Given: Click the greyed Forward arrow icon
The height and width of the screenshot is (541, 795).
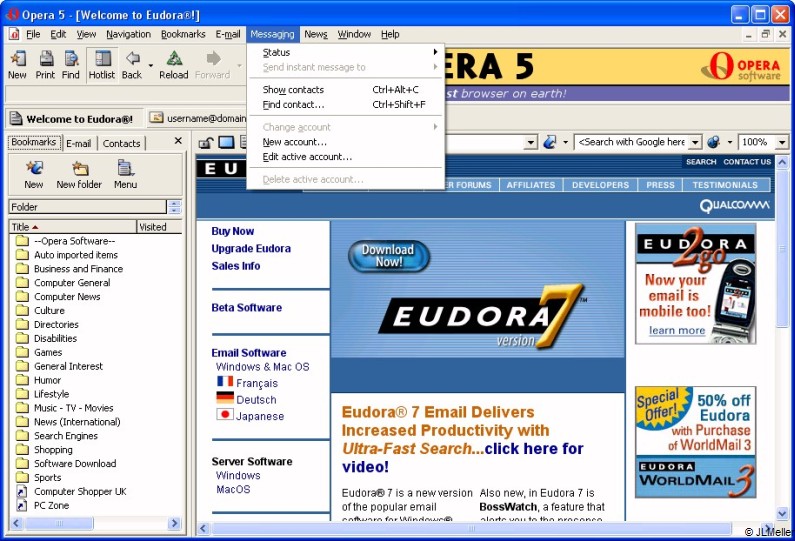Looking at the screenshot, I should click(x=213, y=59).
